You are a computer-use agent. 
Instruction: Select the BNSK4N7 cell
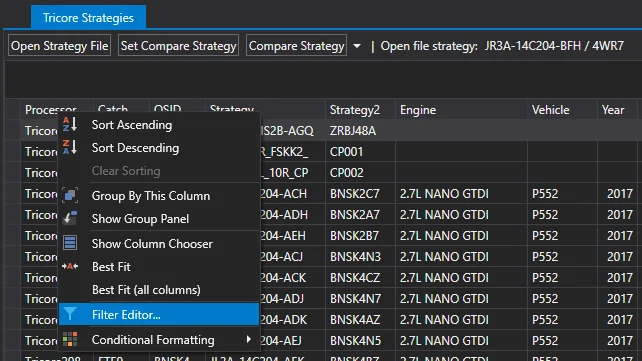coord(360,299)
